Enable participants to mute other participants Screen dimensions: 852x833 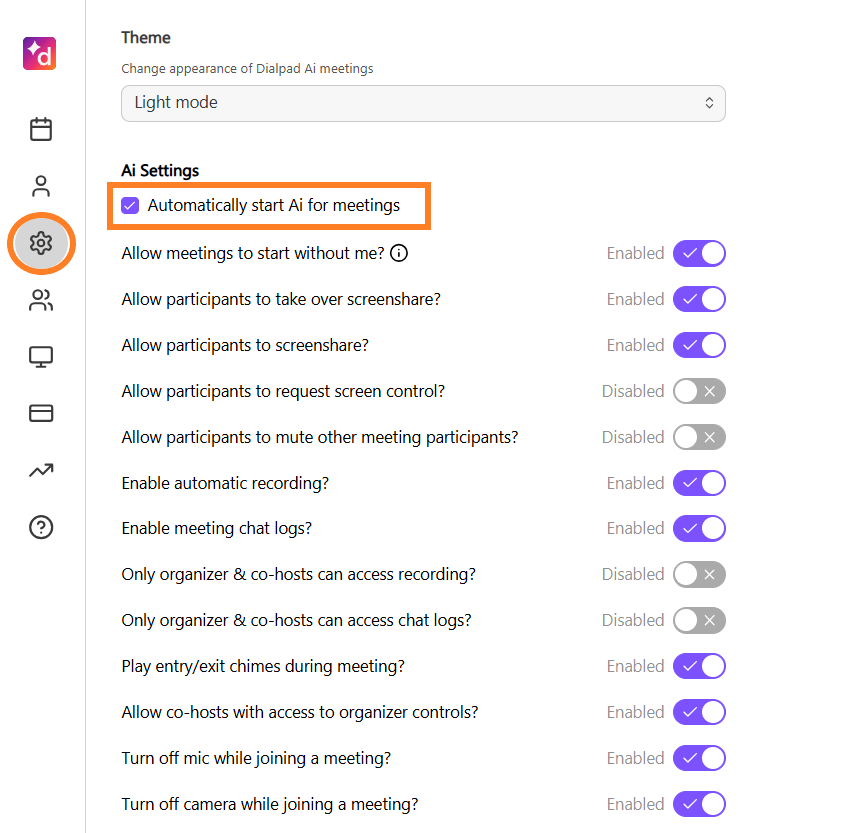pos(699,437)
